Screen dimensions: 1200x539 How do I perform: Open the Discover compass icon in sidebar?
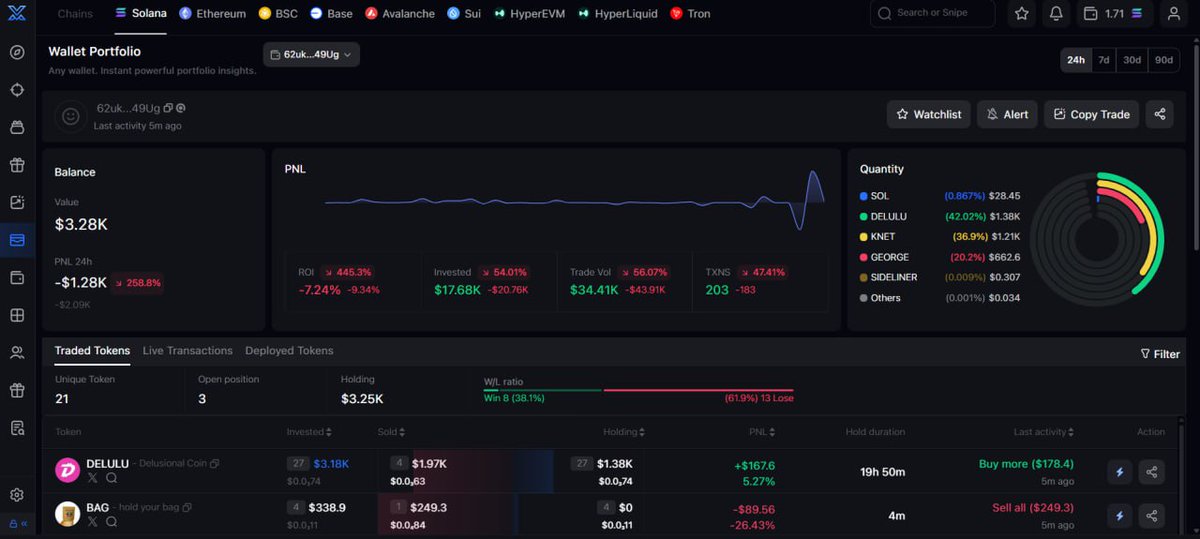point(17,52)
